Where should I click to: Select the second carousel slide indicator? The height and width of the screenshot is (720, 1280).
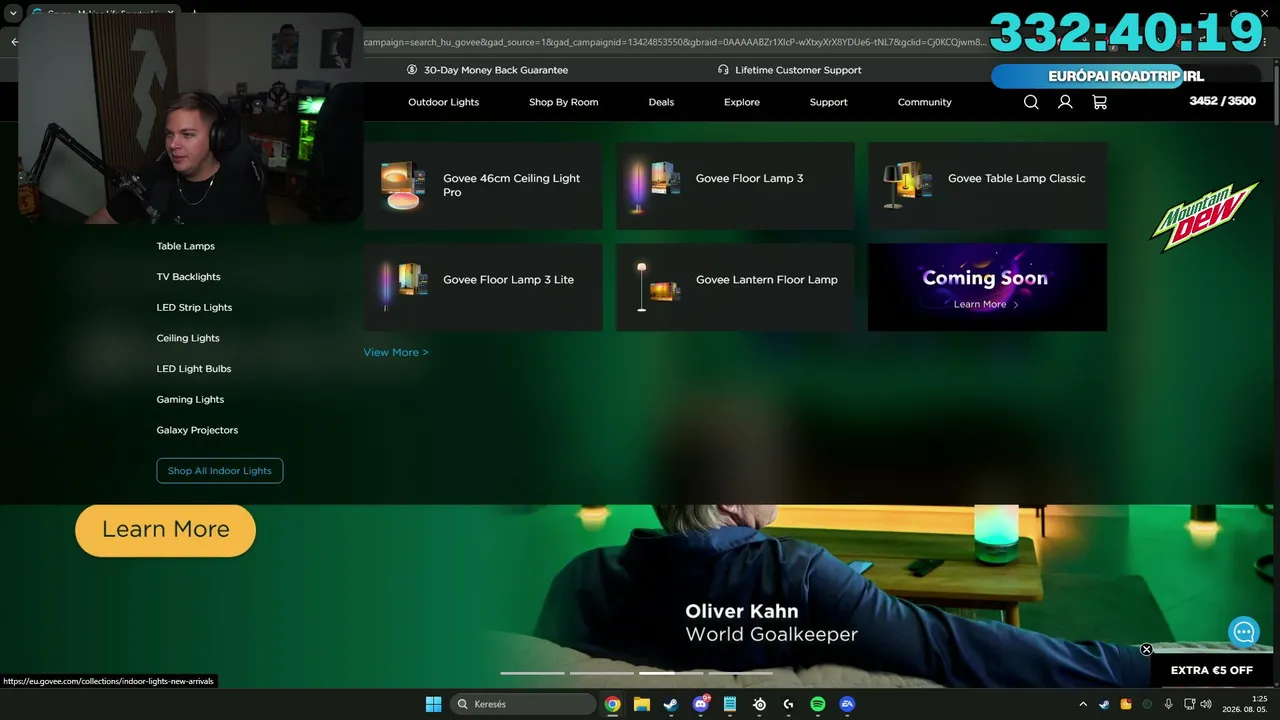(x=602, y=673)
